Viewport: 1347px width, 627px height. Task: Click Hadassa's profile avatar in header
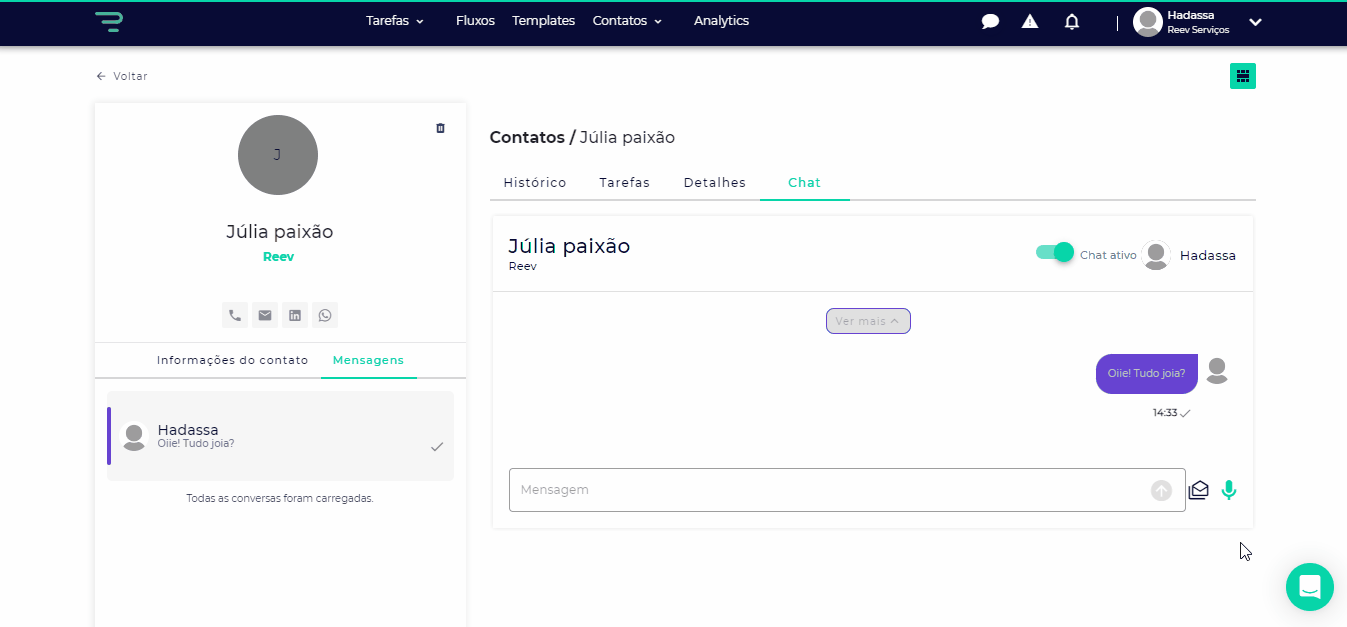[x=1147, y=22]
